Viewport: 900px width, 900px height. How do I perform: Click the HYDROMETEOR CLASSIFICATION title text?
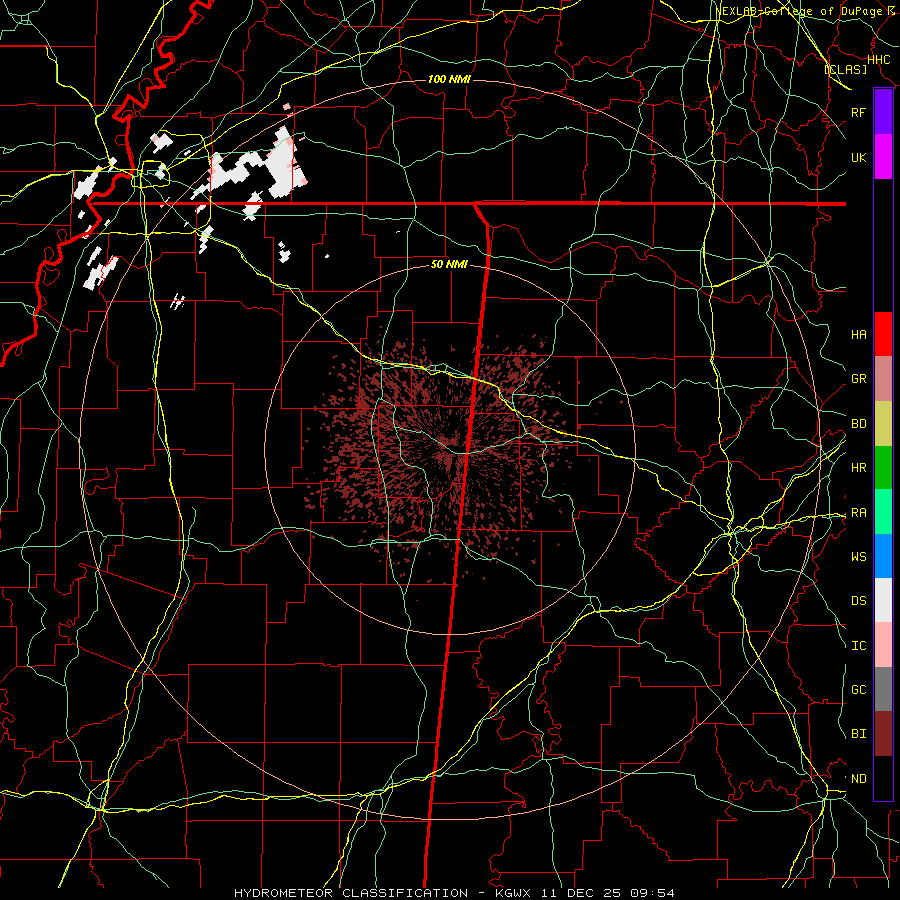coord(351,893)
